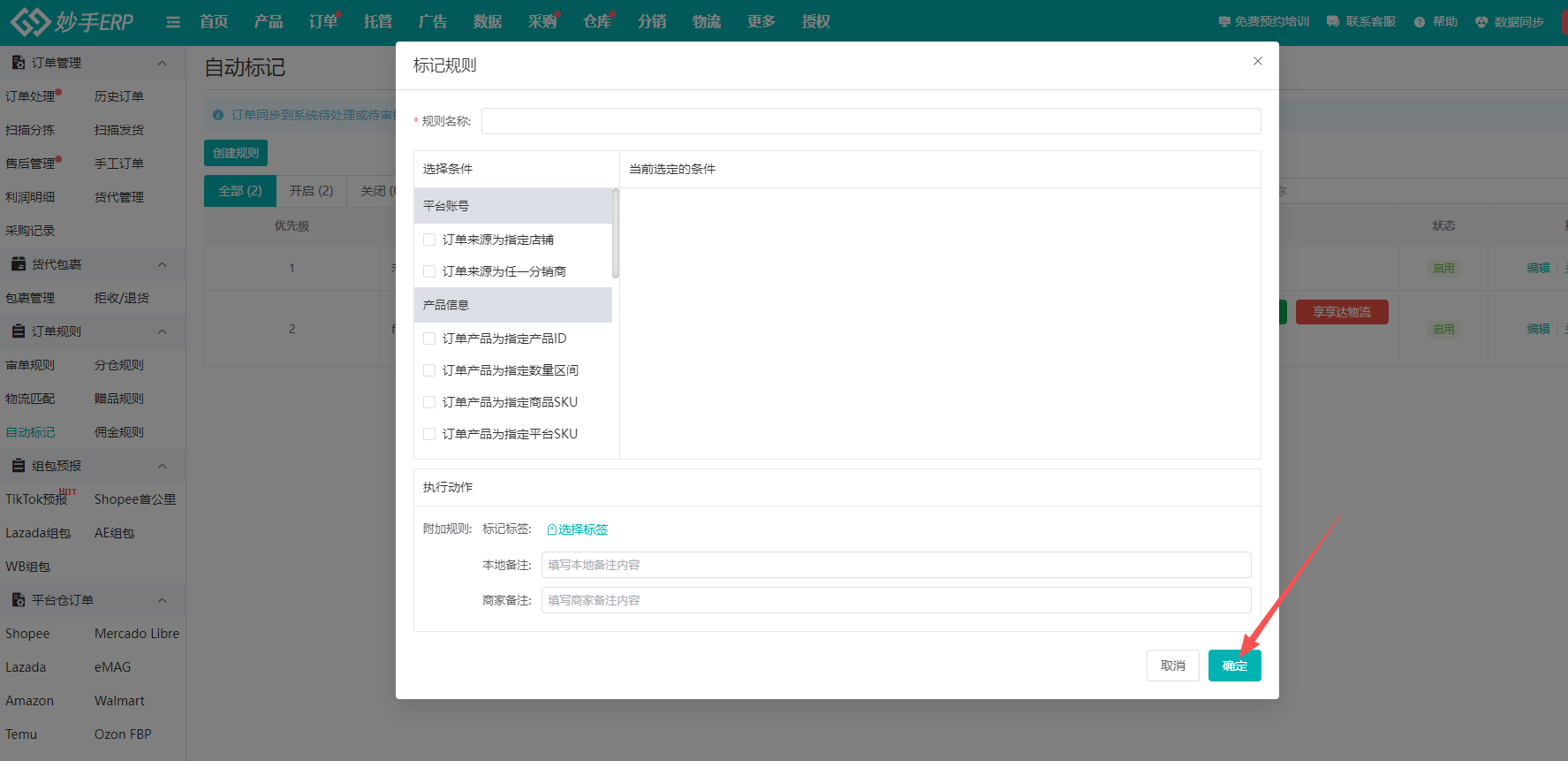
Task: Click the 联系客服 chat icon
Action: coord(1332,22)
